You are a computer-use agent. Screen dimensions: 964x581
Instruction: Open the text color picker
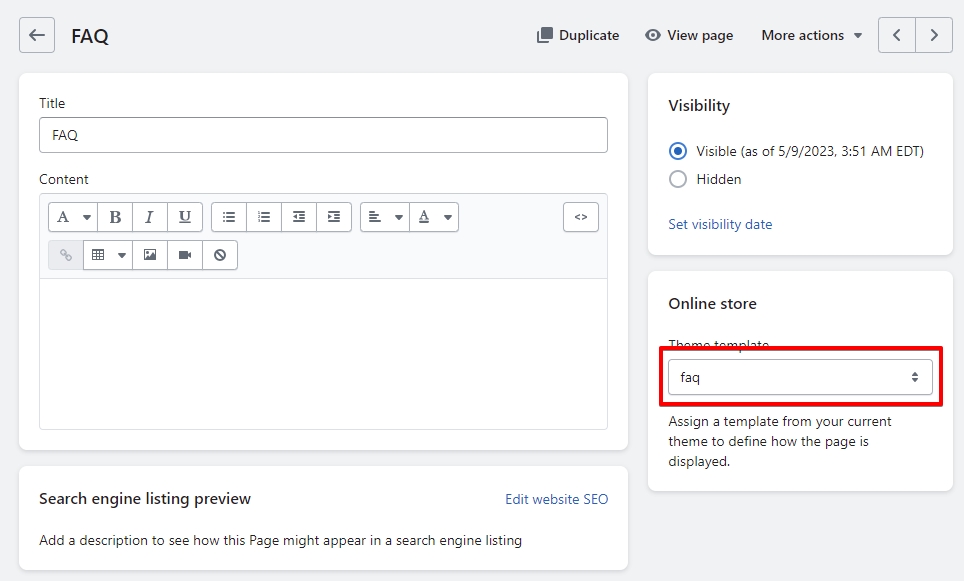pyautogui.click(x=434, y=217)
